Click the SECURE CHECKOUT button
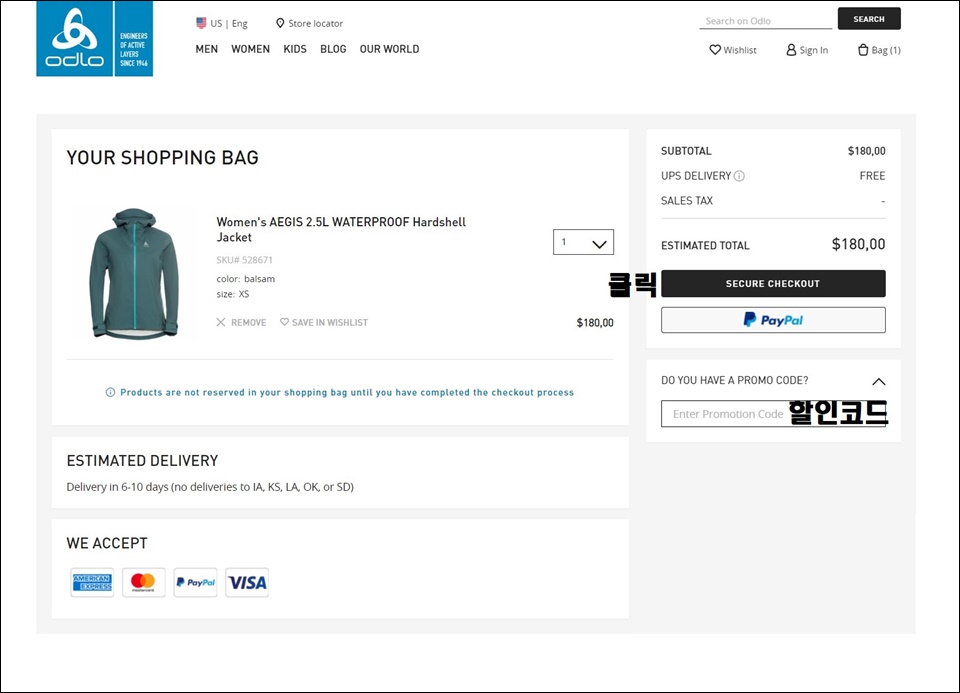The width and height of the screenshot is (960, 693). [773, 283]
